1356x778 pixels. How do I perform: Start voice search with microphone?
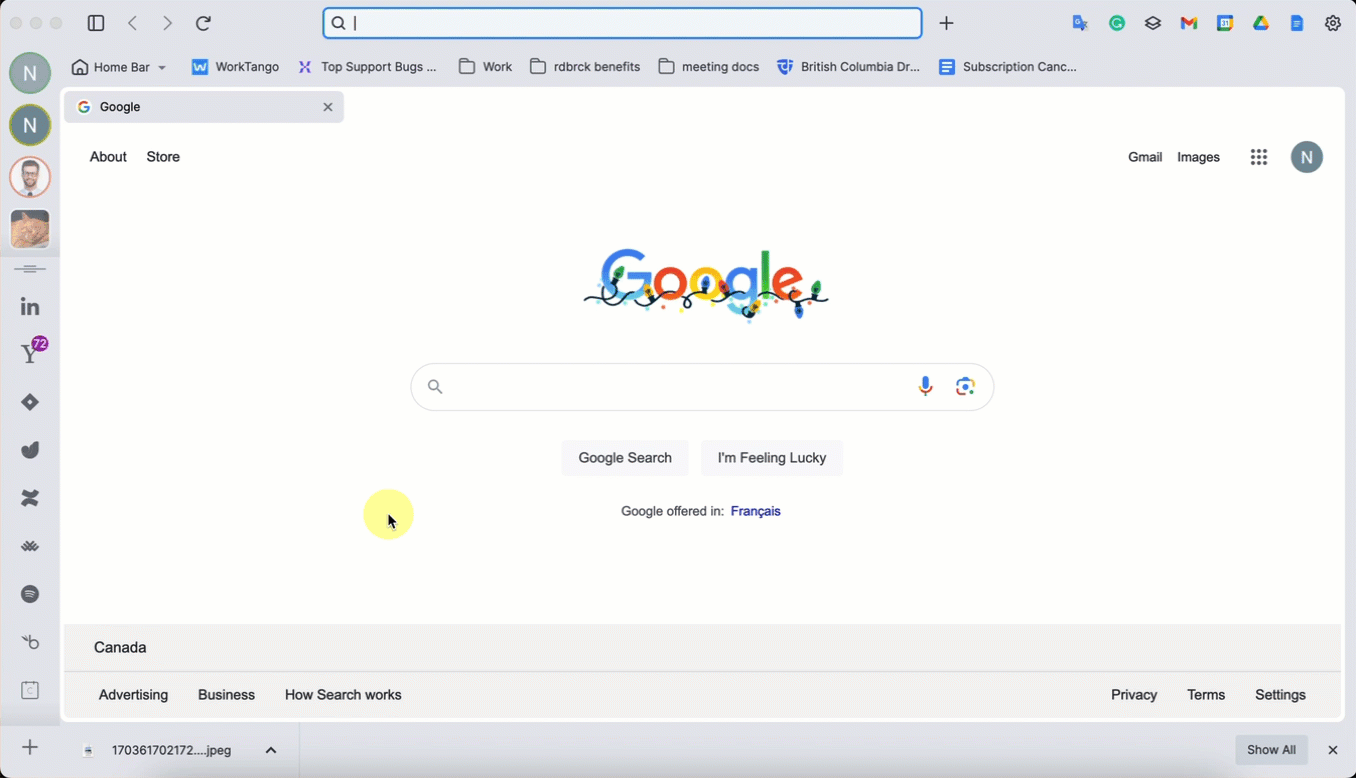[x=926, y=387]
